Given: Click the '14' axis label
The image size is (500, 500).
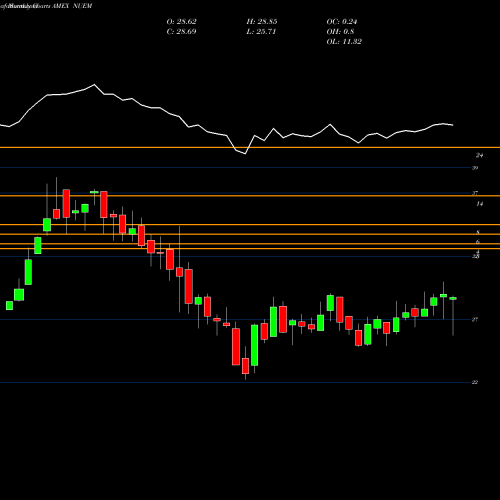Looking at the screenshot, I should tap(479, 204).
